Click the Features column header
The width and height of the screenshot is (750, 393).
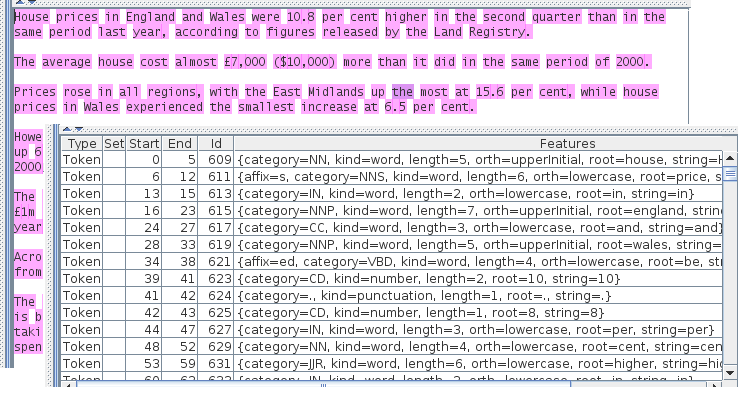coord(567,143)
